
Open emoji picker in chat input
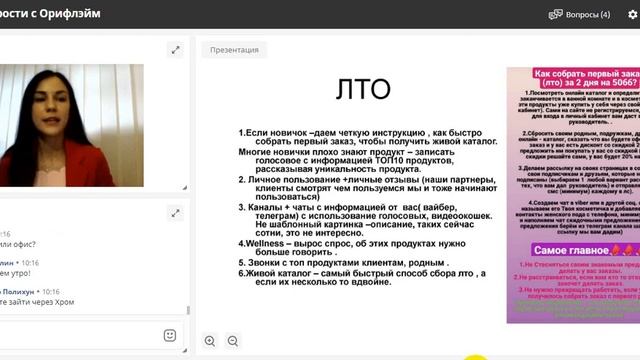tap(170, 336)
